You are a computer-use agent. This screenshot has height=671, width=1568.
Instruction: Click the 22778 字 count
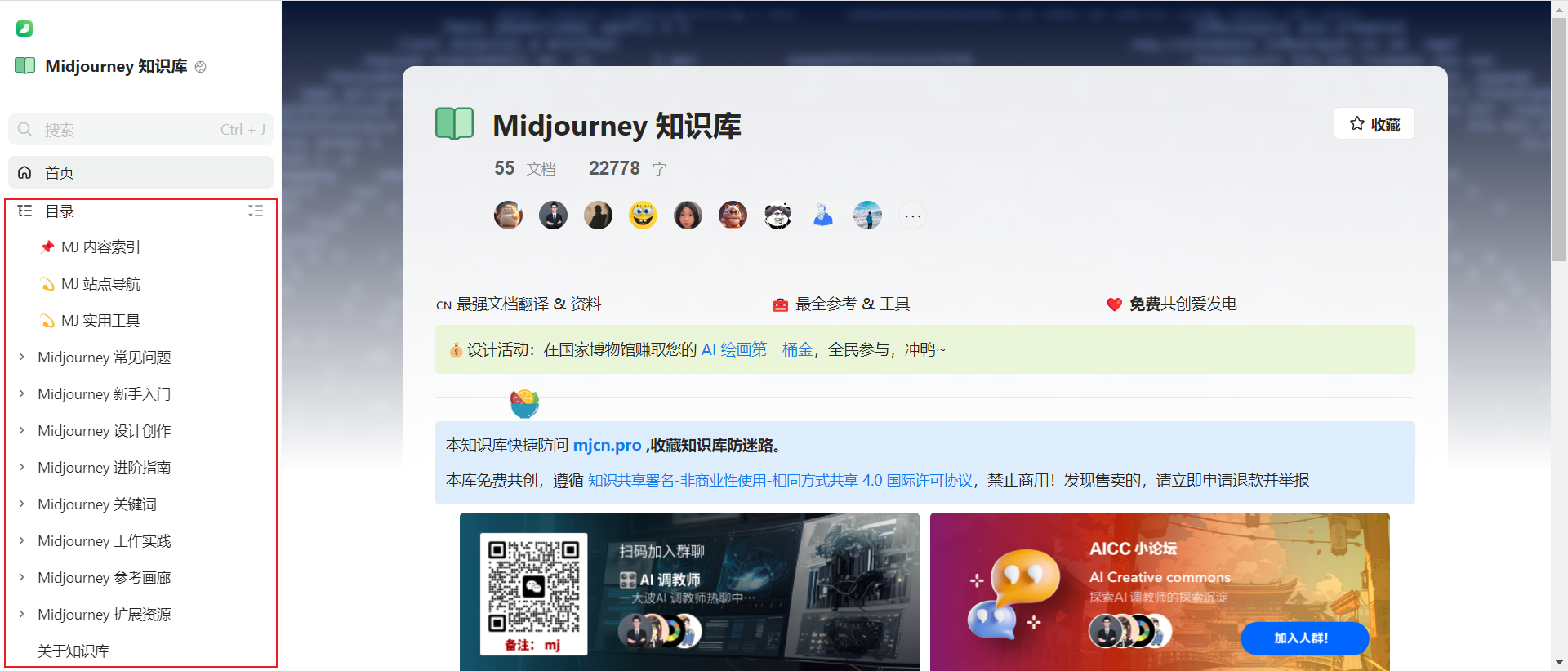click(628, 168)
